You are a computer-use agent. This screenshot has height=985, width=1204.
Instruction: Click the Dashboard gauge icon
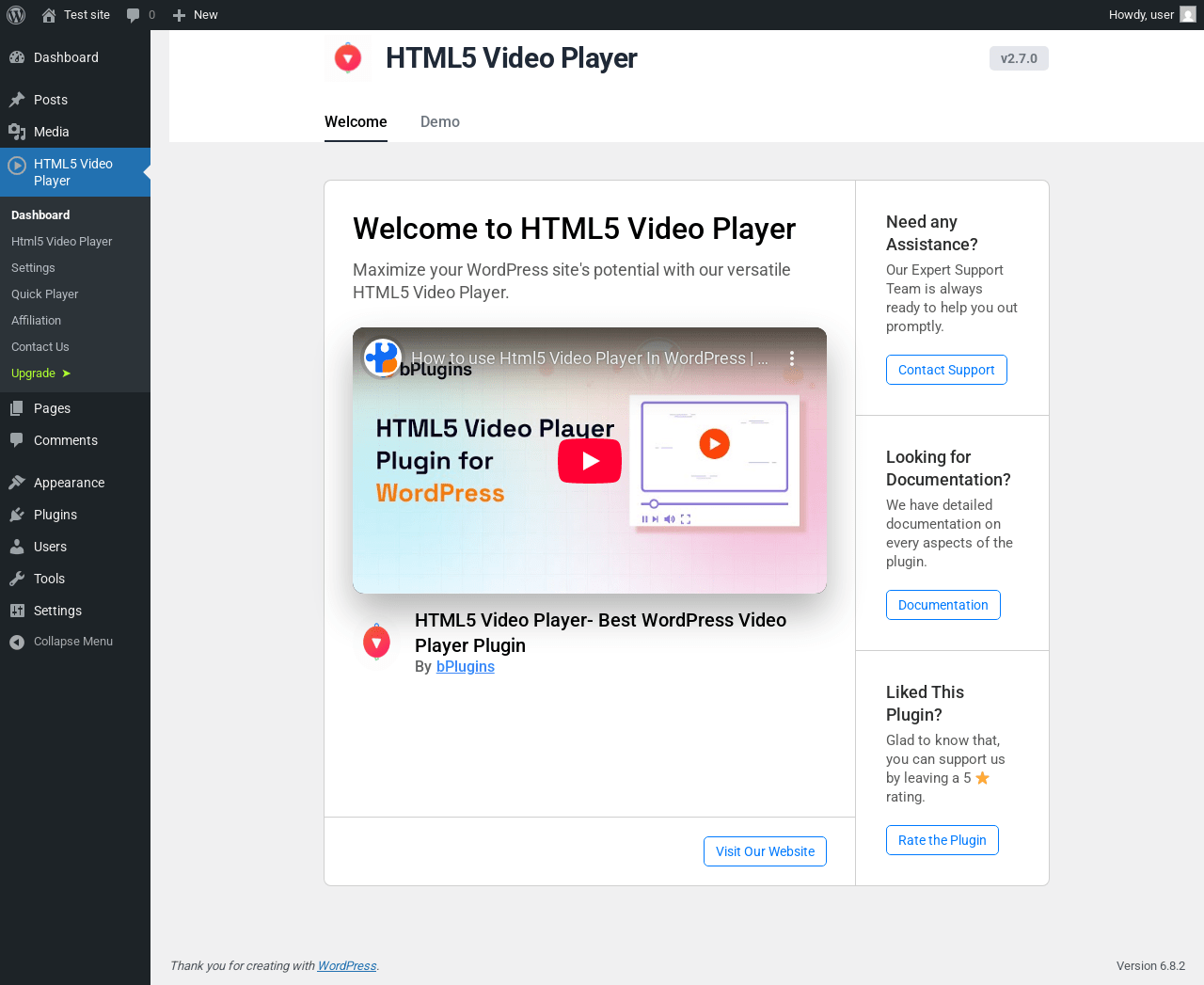point(17,57)
